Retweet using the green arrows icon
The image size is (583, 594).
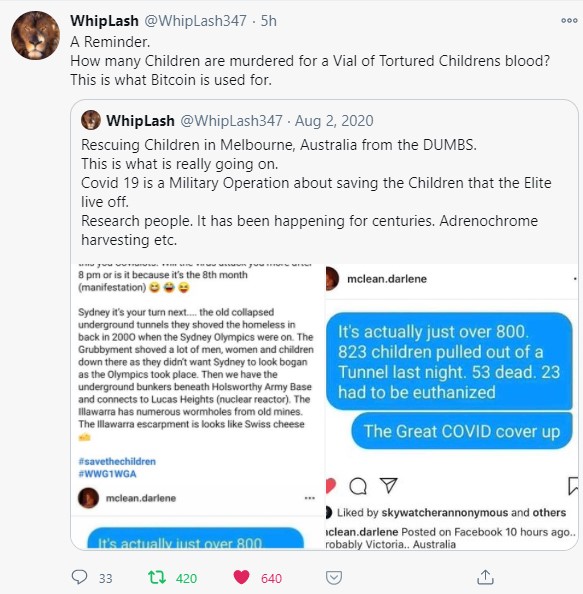click(x=157, y=577)
